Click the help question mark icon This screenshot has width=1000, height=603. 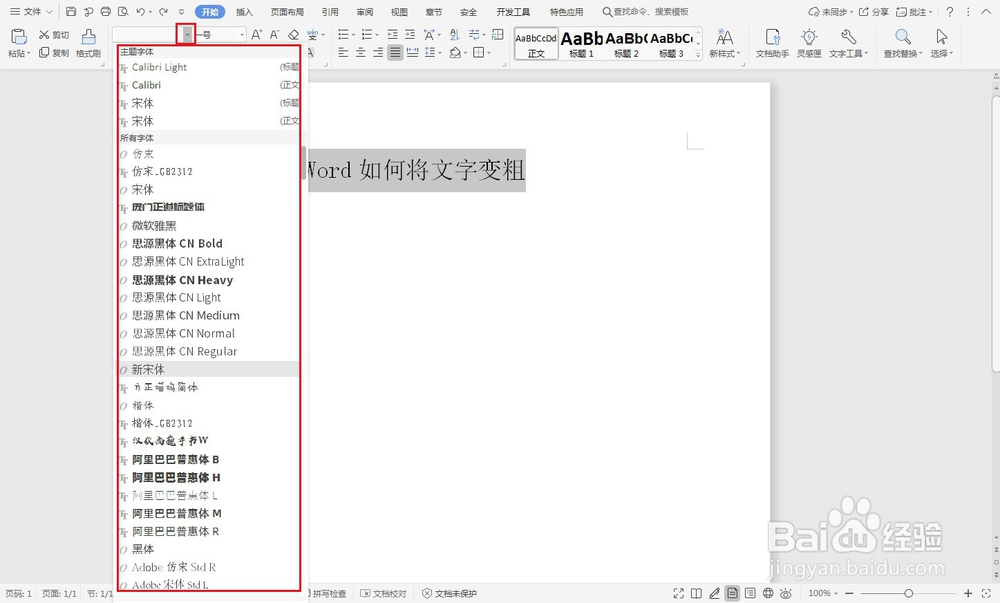tap(950, 11)
